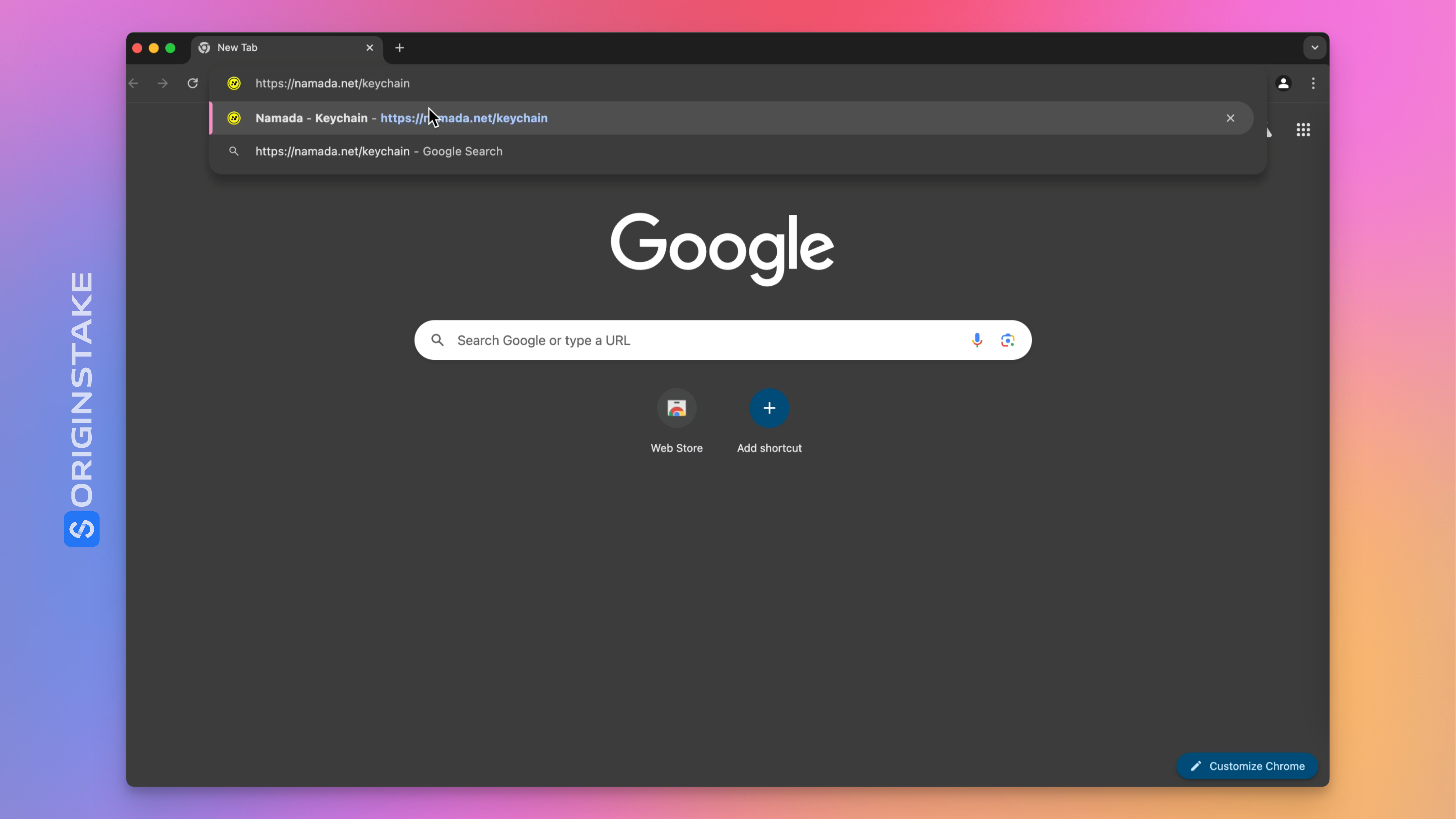Choose the Google Search suggestion for namada.net/keychain
The width and height of the screenshot is (1456, 819).
click(x=731, y=151)
